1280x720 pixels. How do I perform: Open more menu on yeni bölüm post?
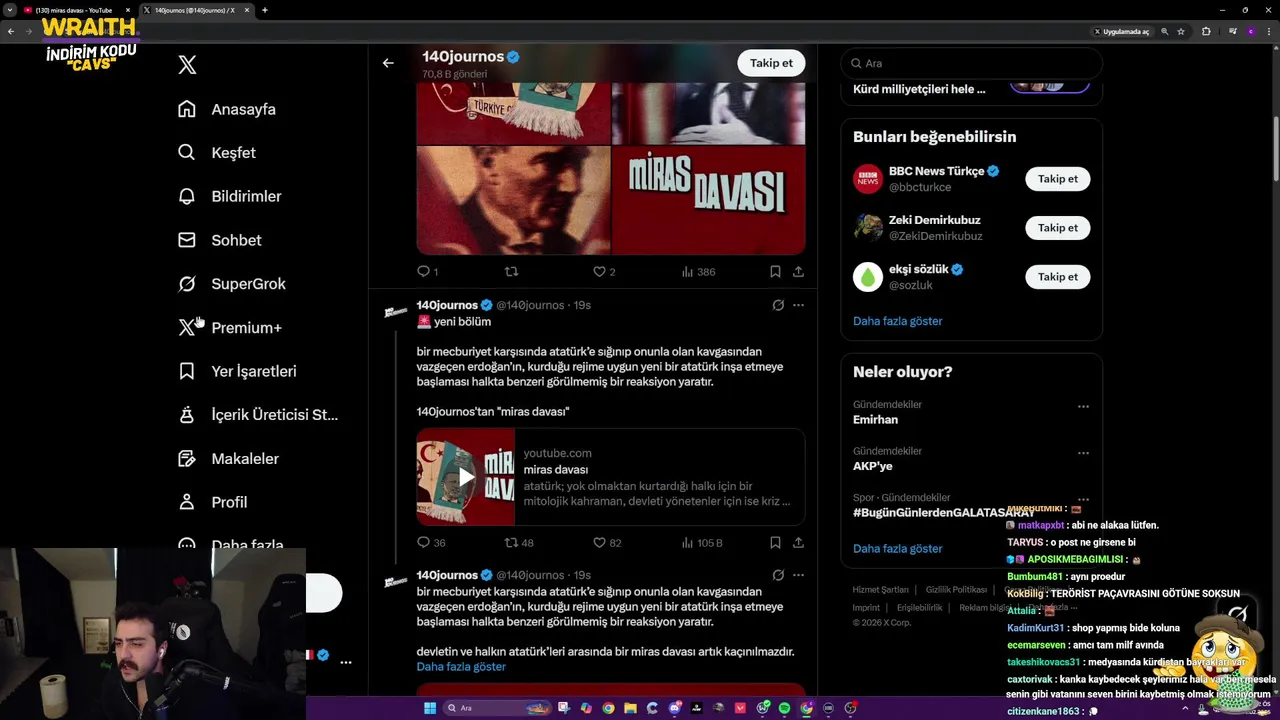[x=798, y=305]
